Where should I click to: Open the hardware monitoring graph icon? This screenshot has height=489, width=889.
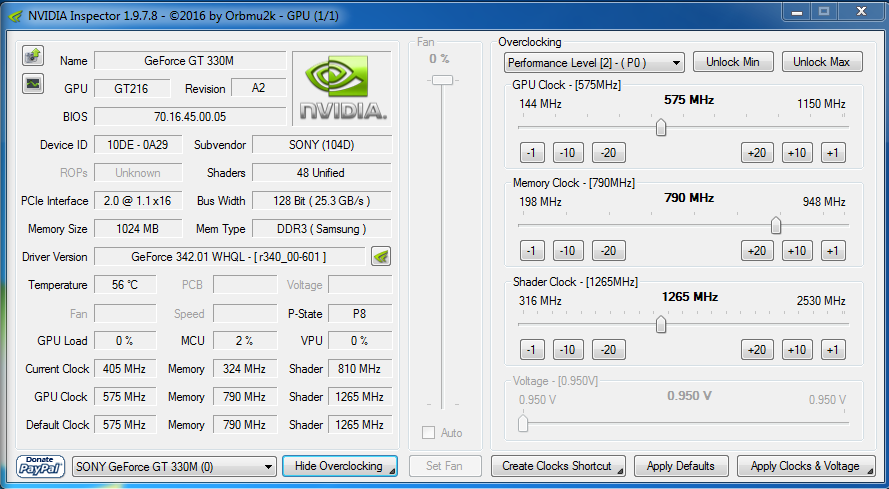click(33, 84)
